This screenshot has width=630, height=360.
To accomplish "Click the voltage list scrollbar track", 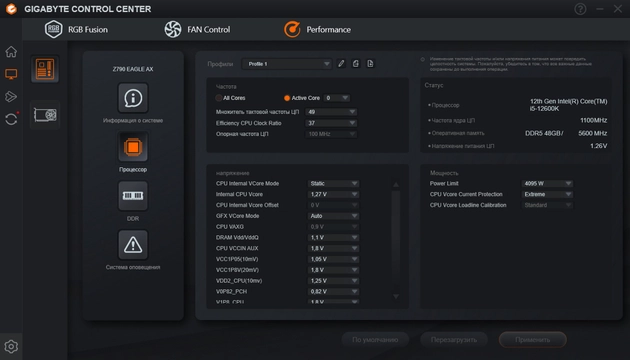I will click(396, 241).
